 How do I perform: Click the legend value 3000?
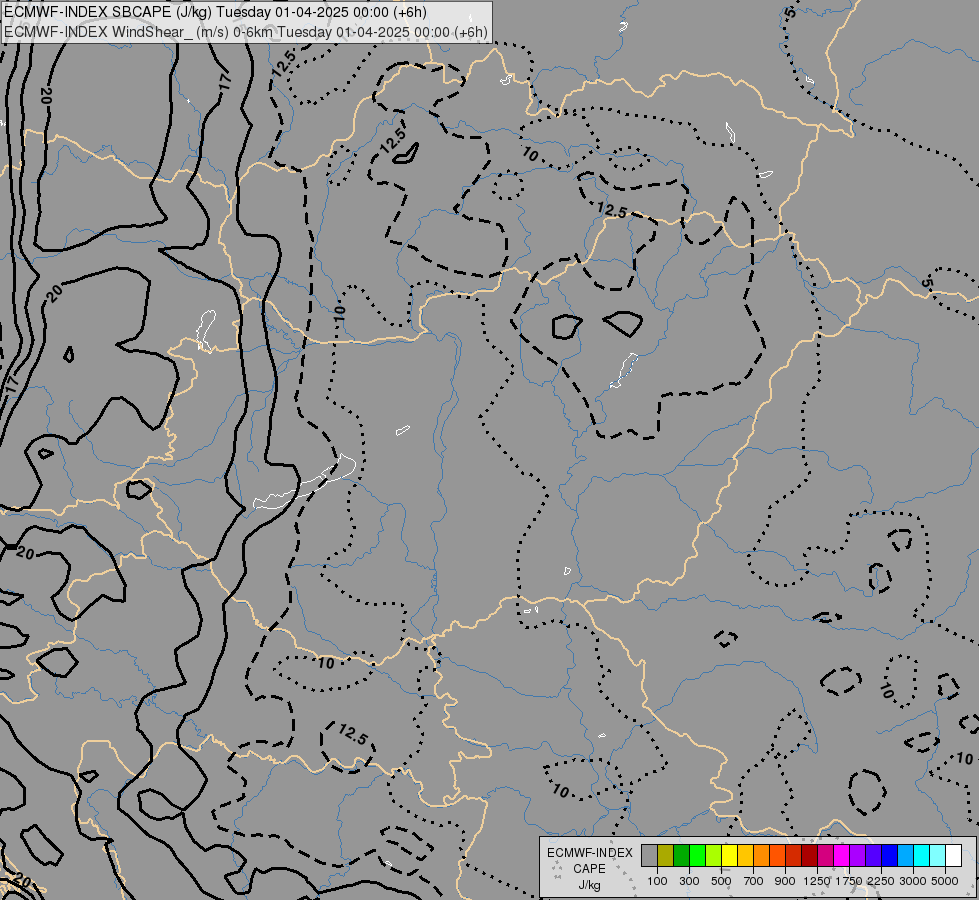coord(912,881)
